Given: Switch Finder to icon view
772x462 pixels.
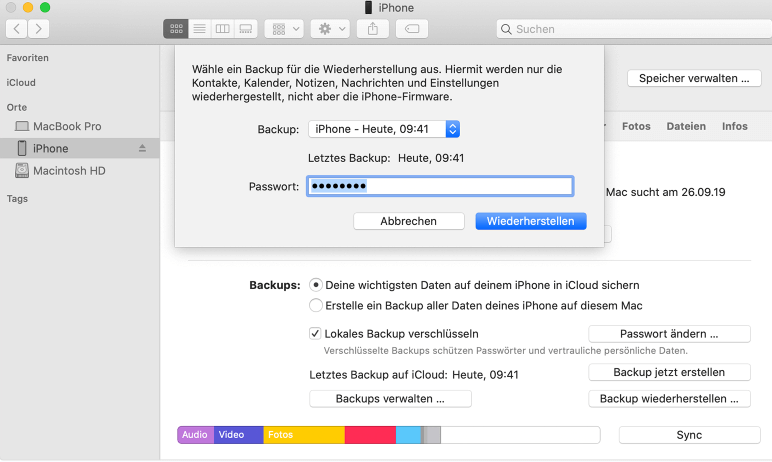Looking at the screenshot, I should point(176,29).
